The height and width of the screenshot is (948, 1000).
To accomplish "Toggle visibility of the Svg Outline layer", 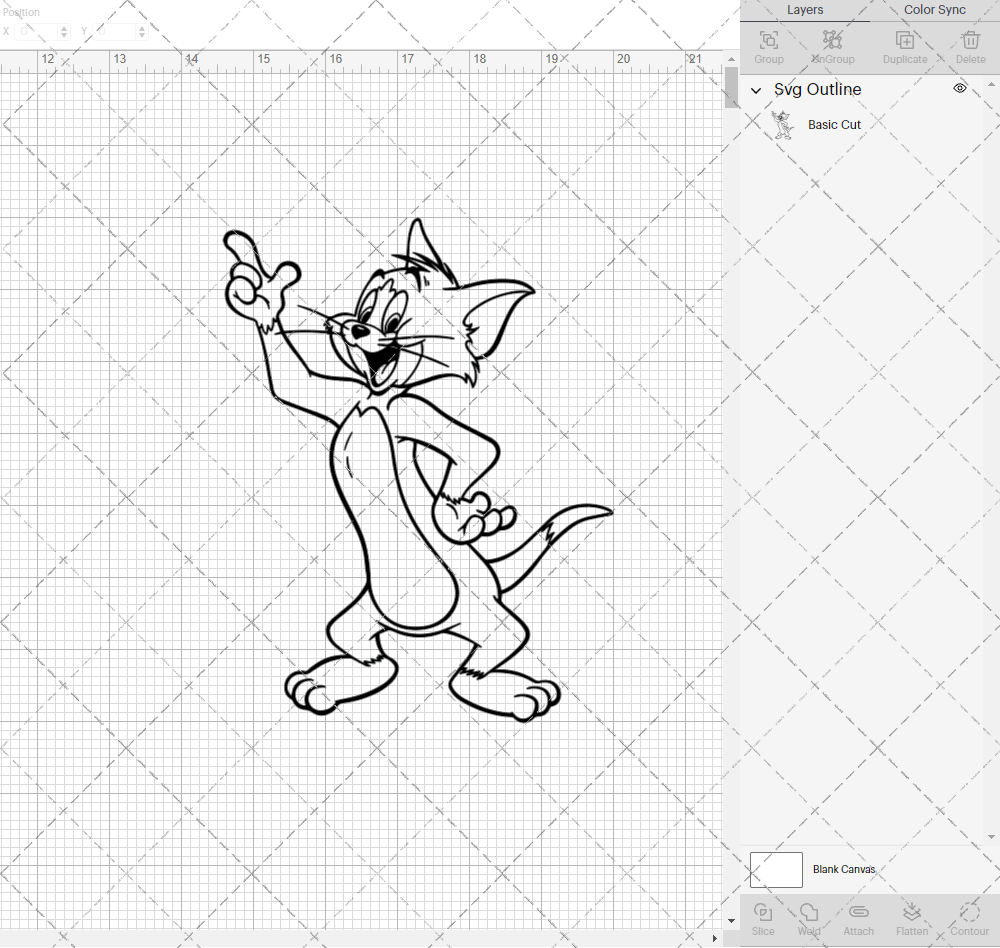I will (x=959, y=88).
